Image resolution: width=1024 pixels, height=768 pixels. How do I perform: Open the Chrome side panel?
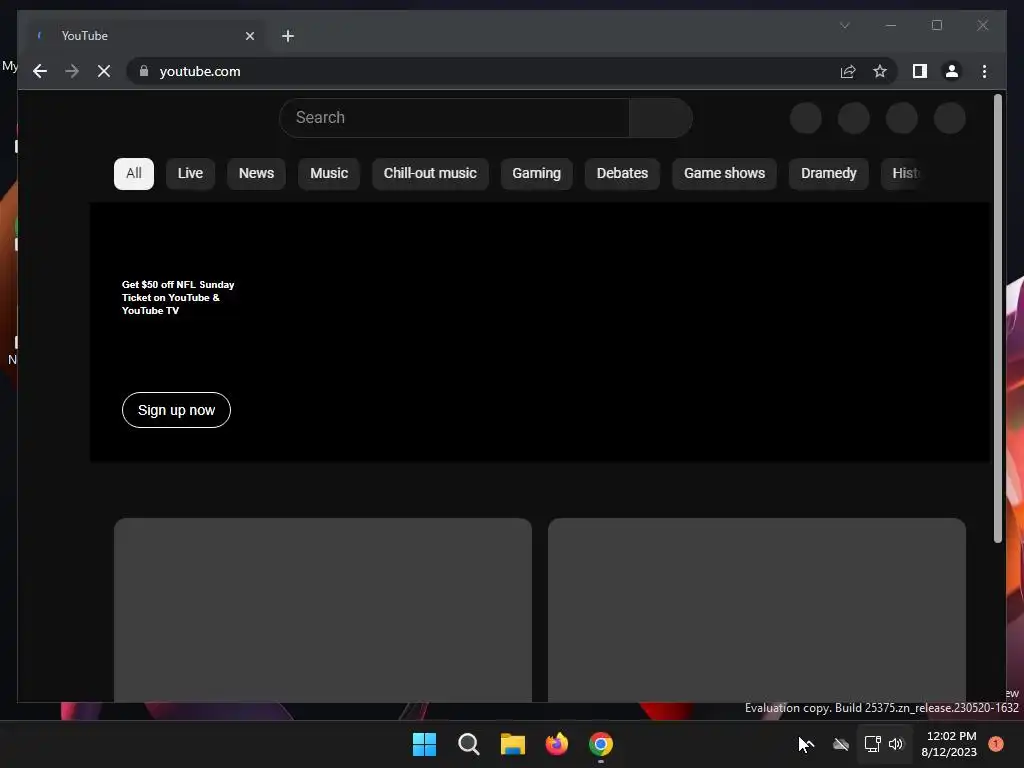pos(920,71)
